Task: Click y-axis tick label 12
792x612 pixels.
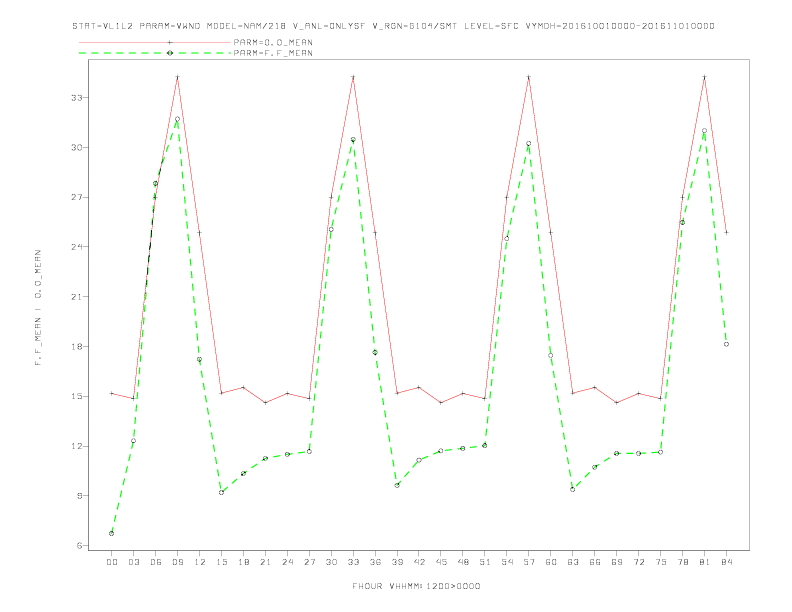Action: tap(76, 446)
